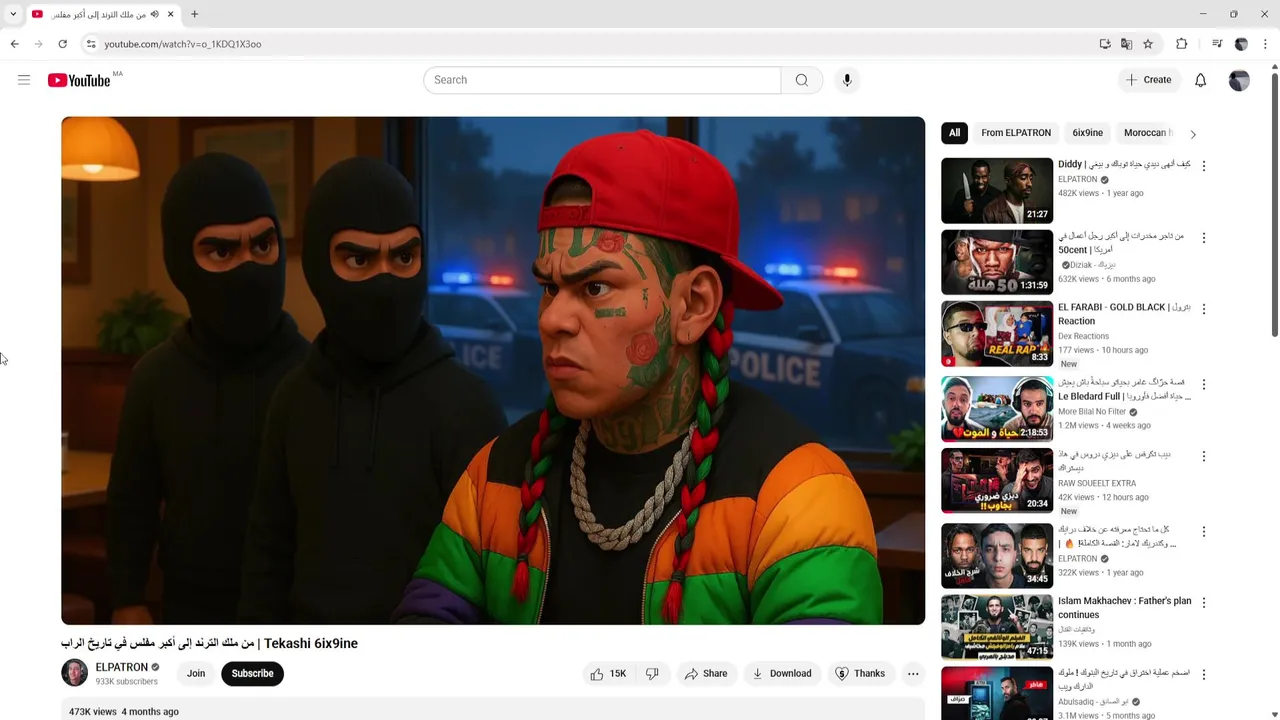Open Diddy video thumbnail 21:27
Viewport: 1280px width, 720px height.
997,190
